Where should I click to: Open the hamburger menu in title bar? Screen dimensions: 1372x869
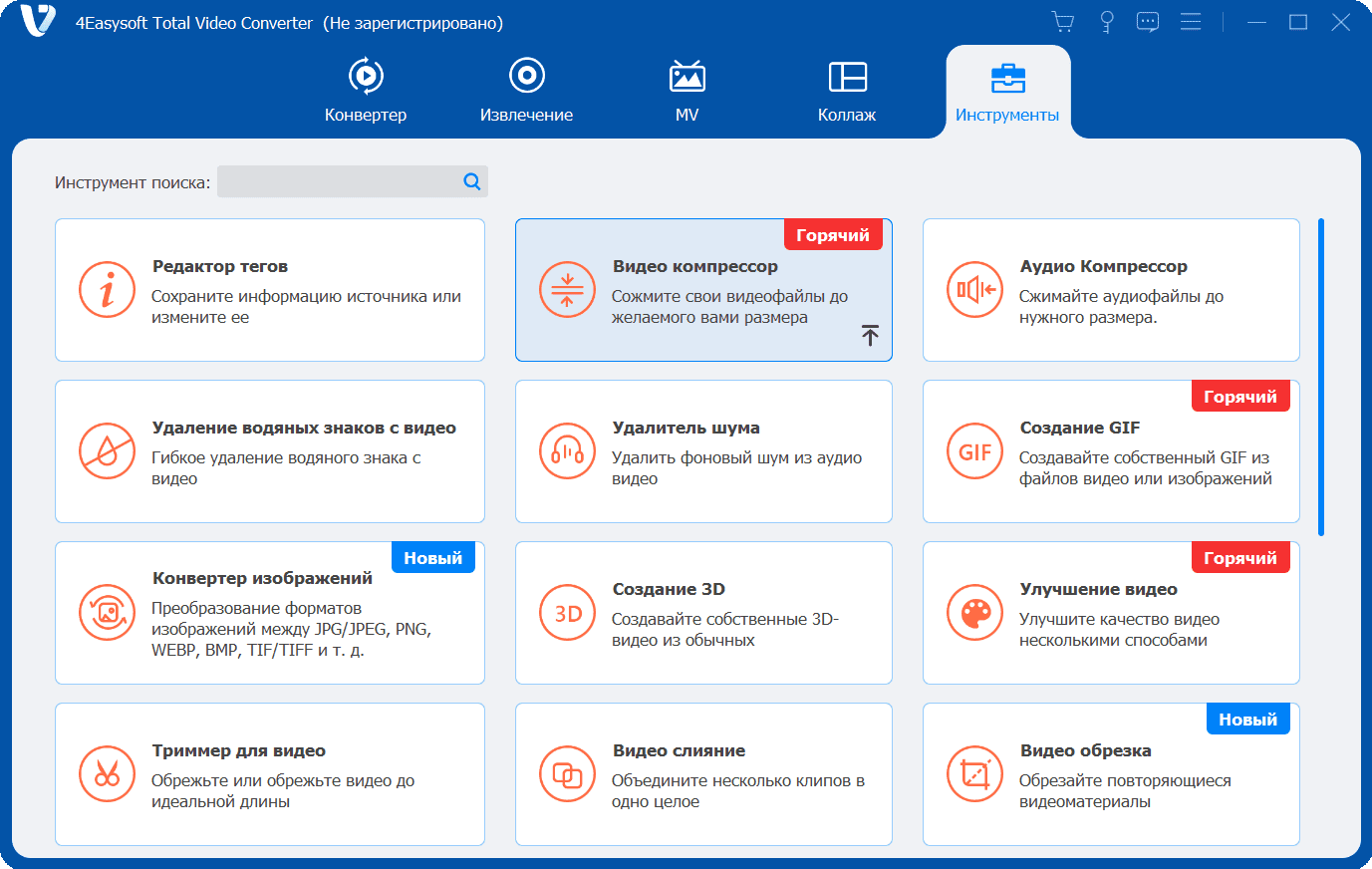[x=1191, y=22]
